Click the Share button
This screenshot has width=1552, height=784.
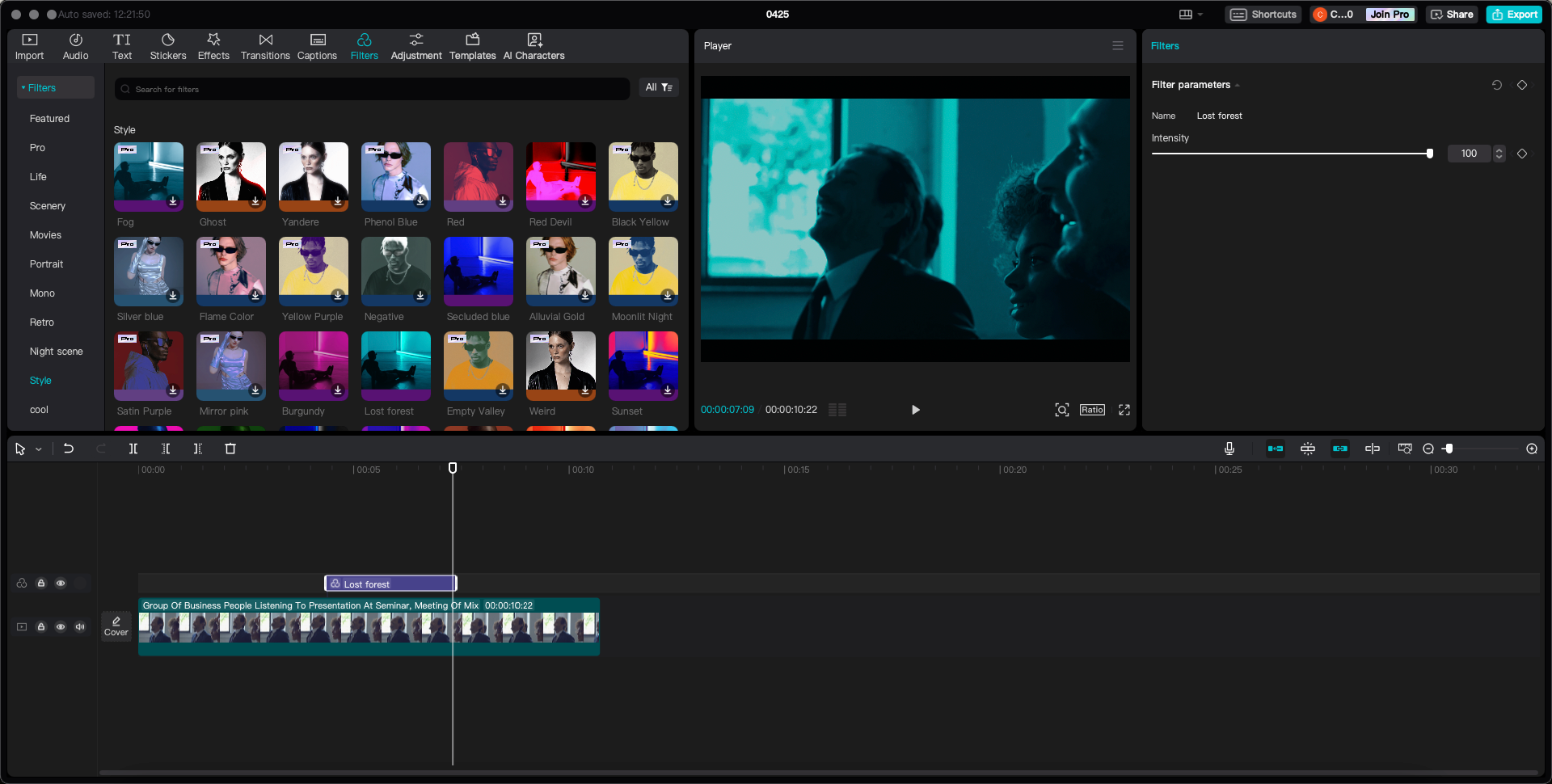(x=1452, y=15)
